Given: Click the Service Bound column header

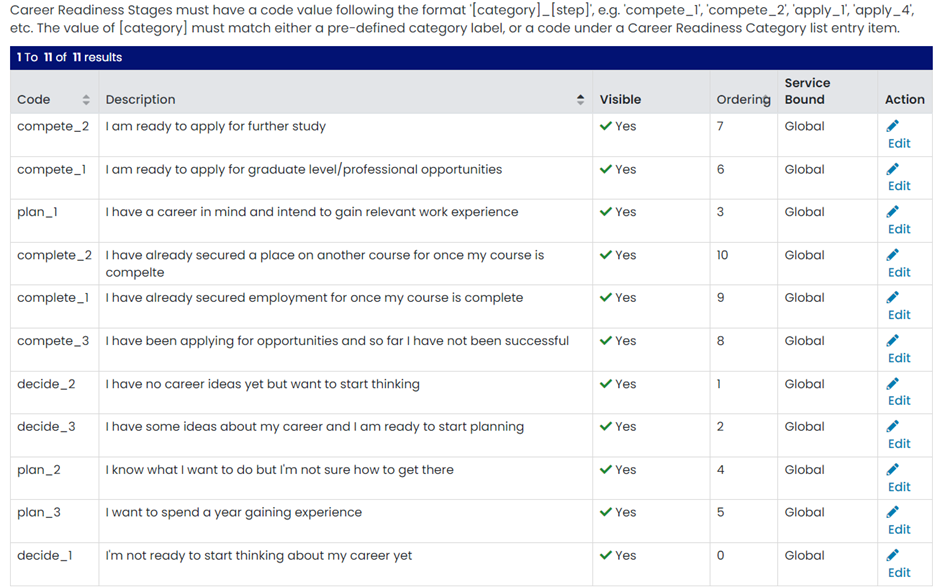Looking at the screenshot, I should (807, 91).
